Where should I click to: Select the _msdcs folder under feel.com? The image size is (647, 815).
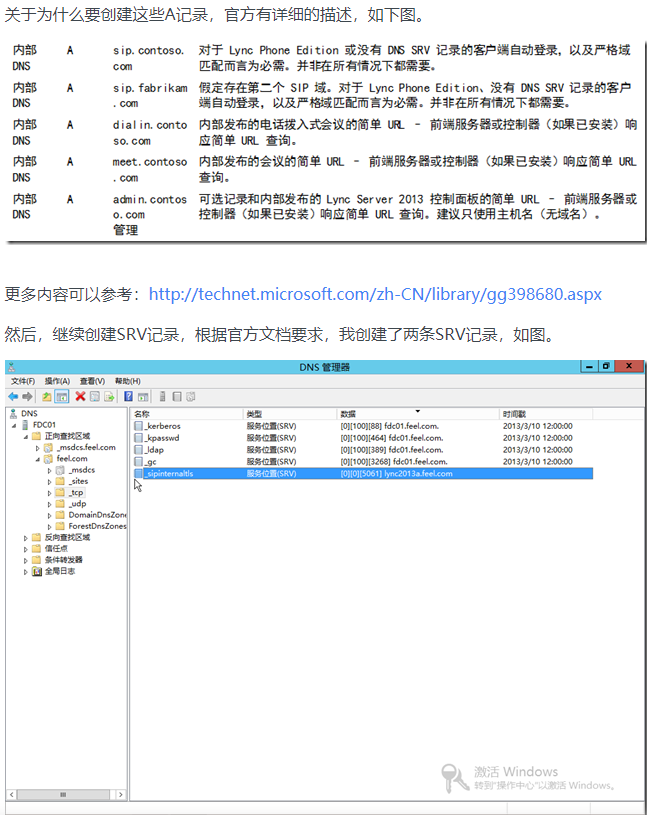tap(82, 470)
